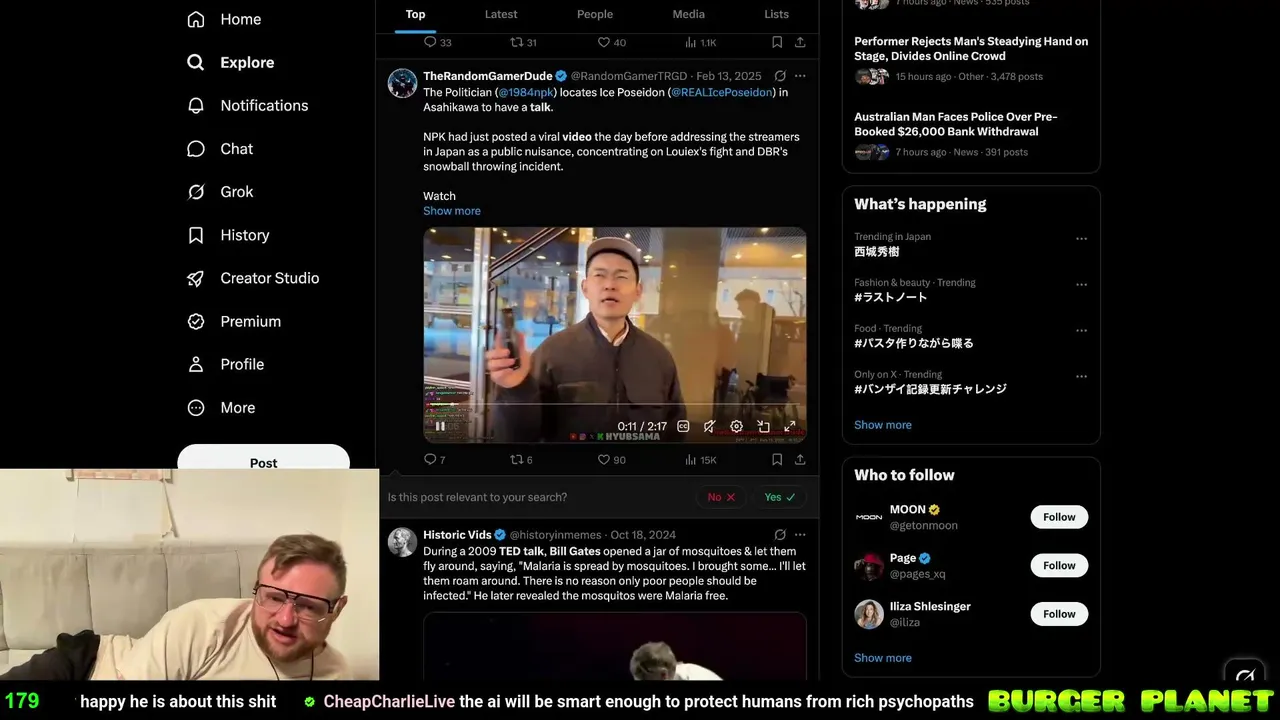Open the Historic Vids display name link
Viewport: 1280px width, 720px height.
457,535
